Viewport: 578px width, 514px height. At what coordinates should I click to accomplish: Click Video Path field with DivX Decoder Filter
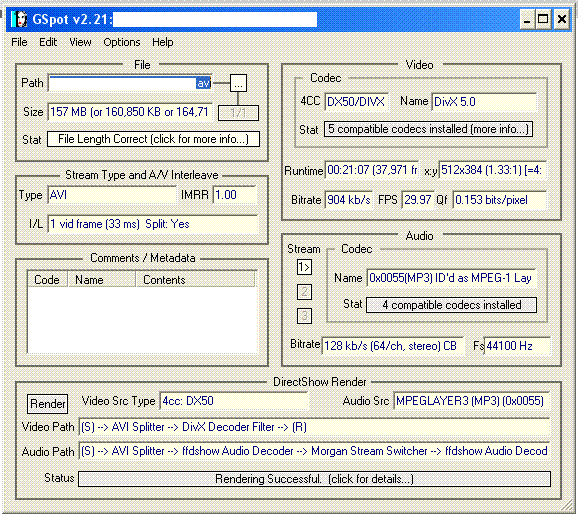coord(314,427)
